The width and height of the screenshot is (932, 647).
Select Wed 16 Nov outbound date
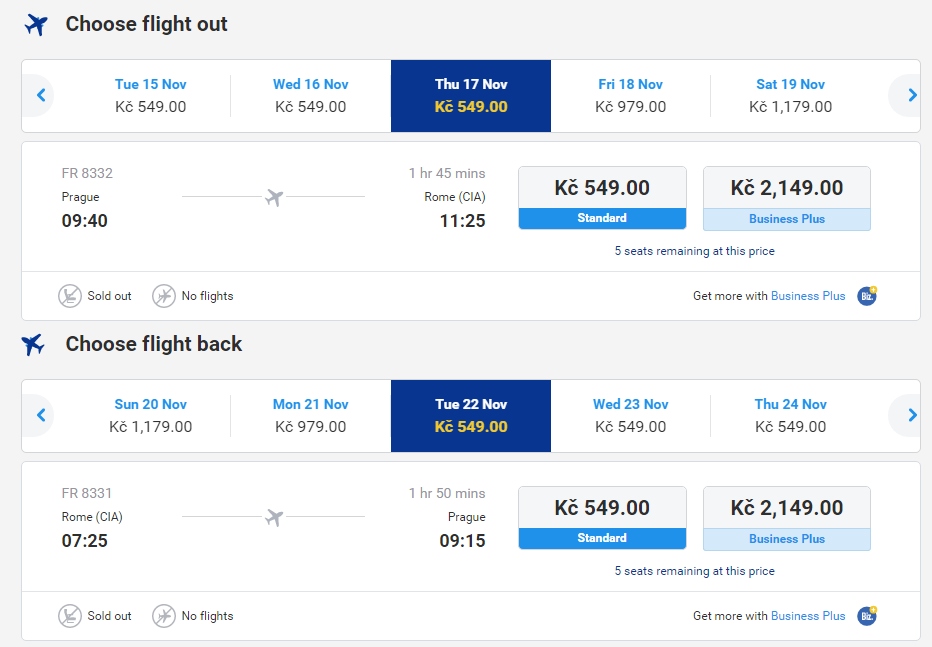pos(310,96)
